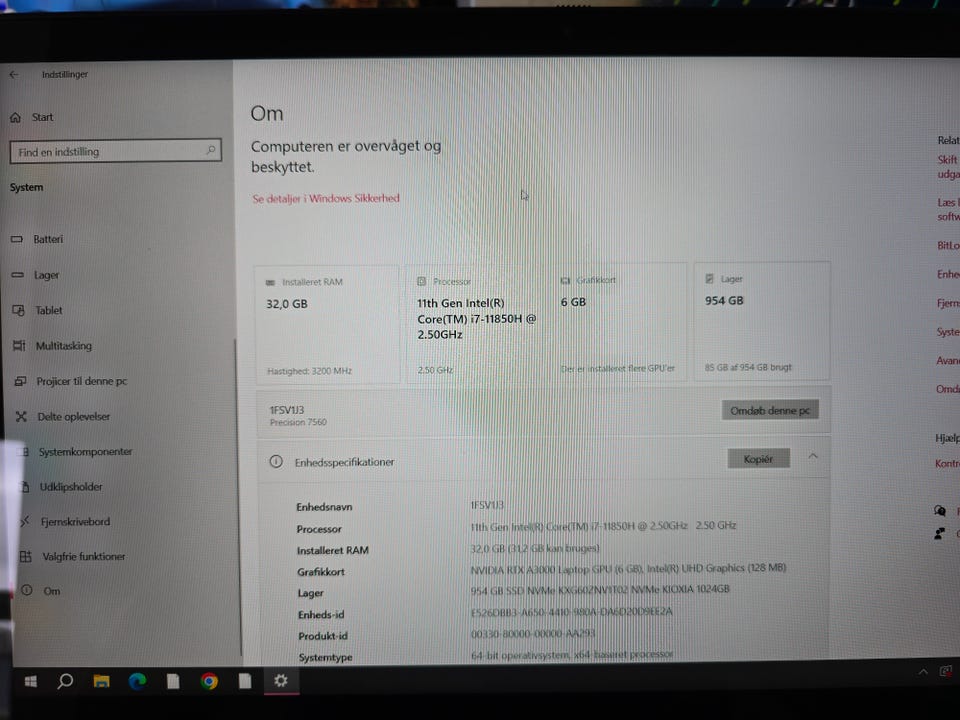
Task: Click the Lager 954 GB card
Action: 762,321
